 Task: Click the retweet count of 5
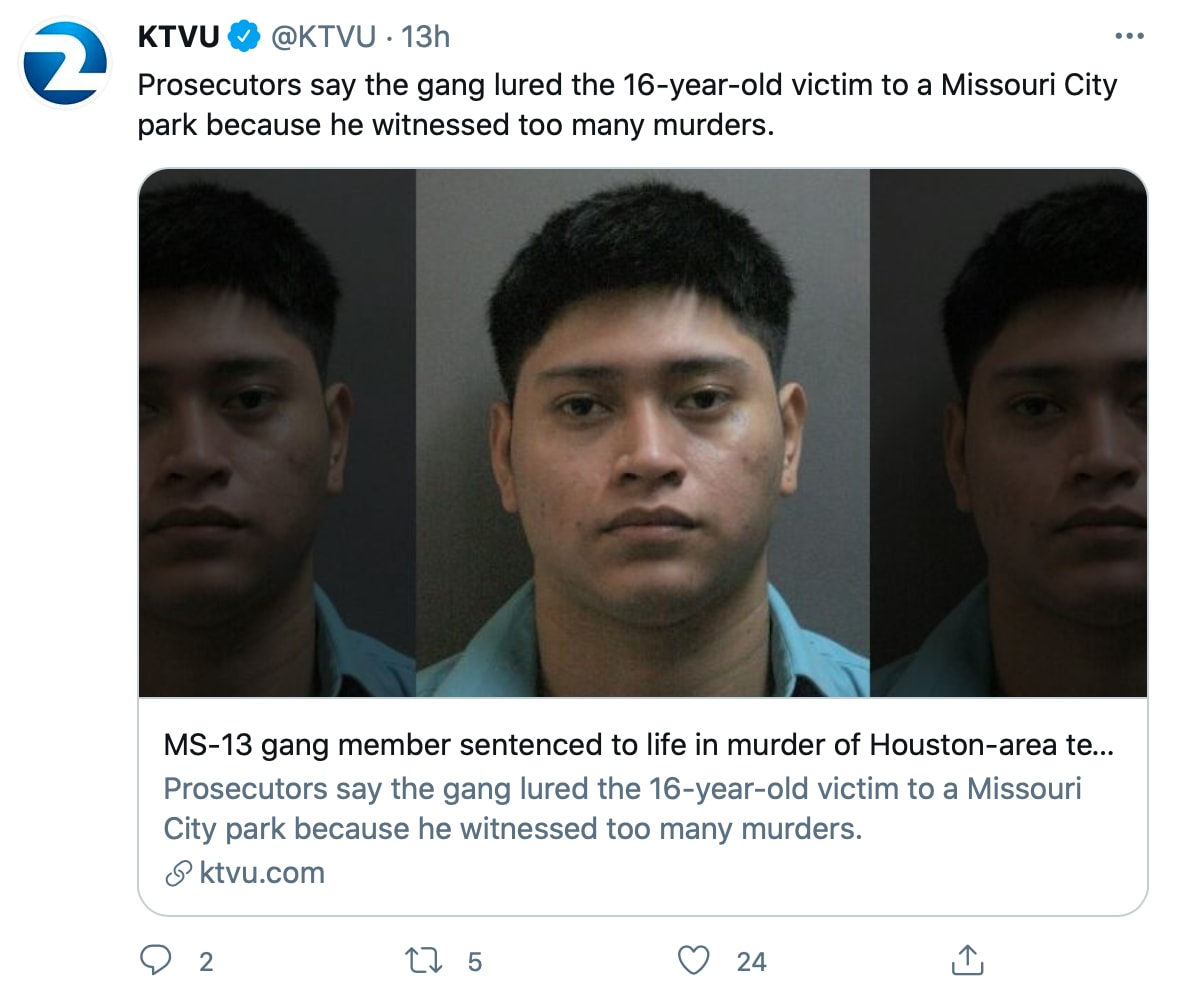[x=474, y=962]
